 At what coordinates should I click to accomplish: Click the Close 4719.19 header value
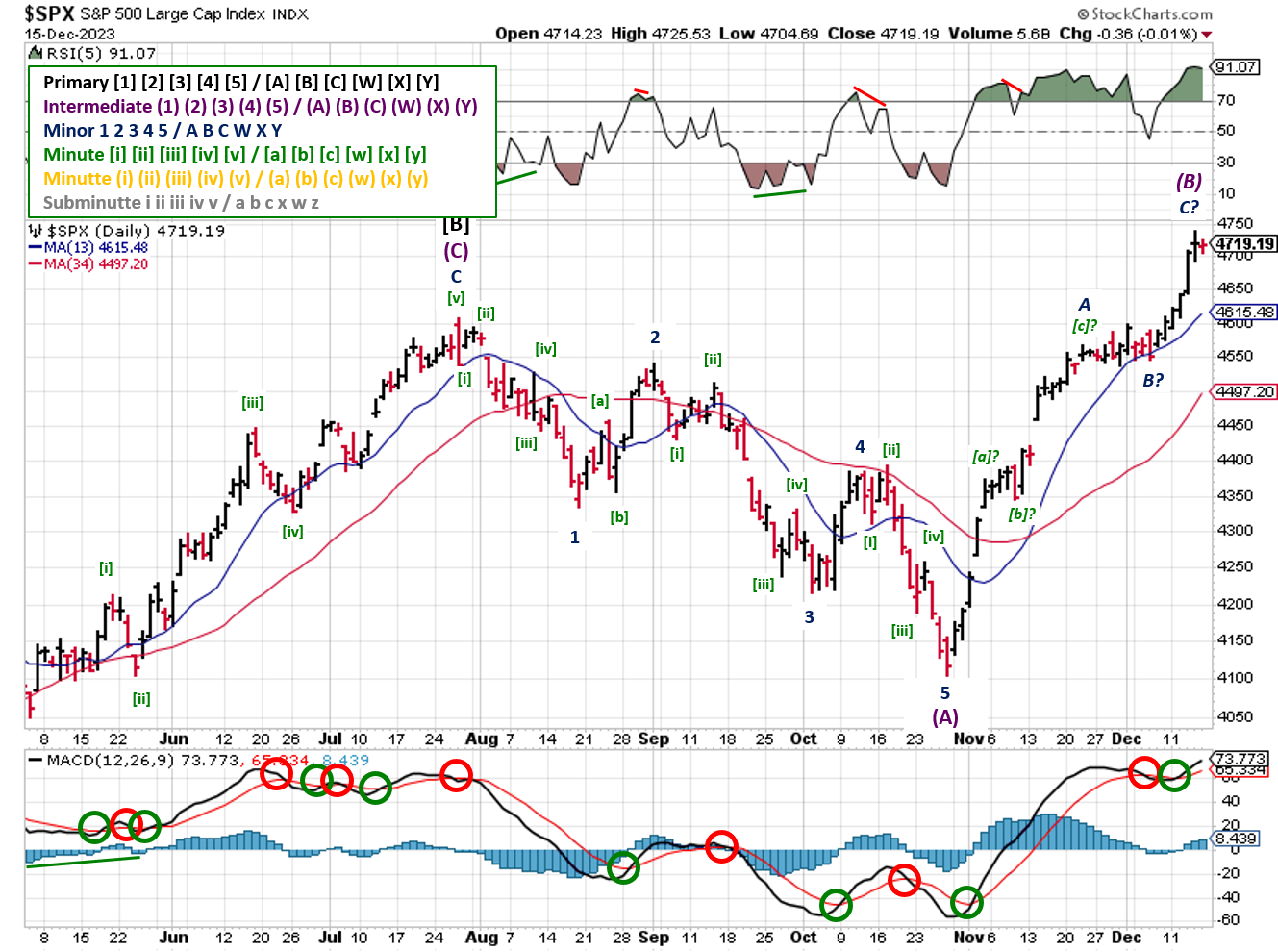pos(883,34)
